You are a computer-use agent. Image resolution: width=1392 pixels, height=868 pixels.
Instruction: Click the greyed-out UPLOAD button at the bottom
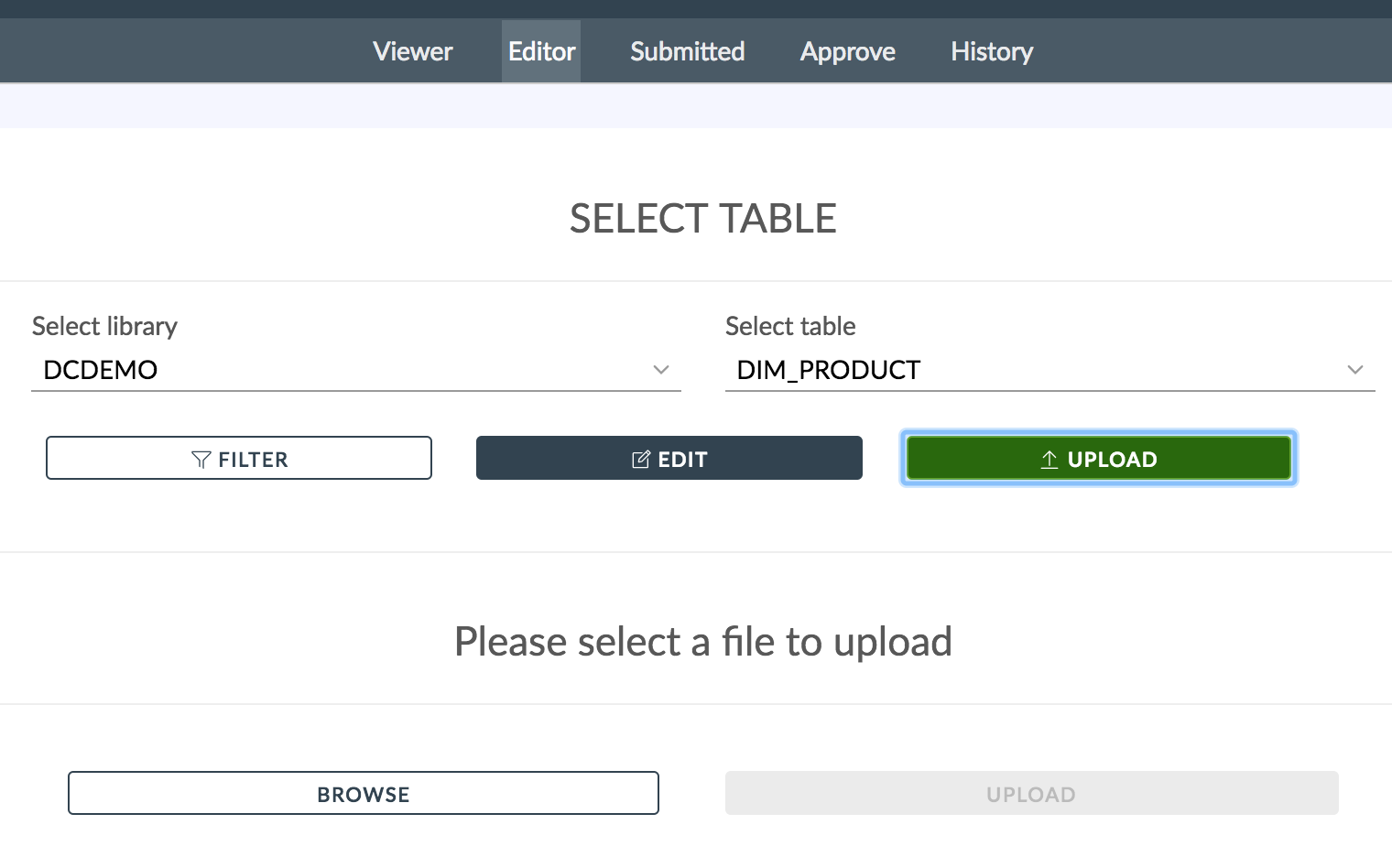pyautogui.click(x=1031, y=793)
